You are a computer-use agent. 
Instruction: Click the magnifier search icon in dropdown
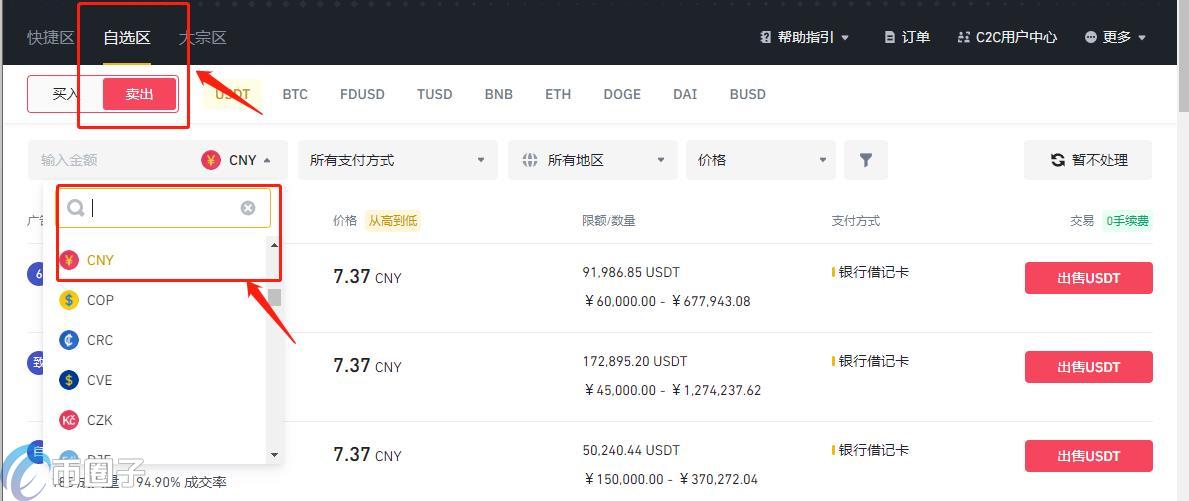tap(76, 208)
